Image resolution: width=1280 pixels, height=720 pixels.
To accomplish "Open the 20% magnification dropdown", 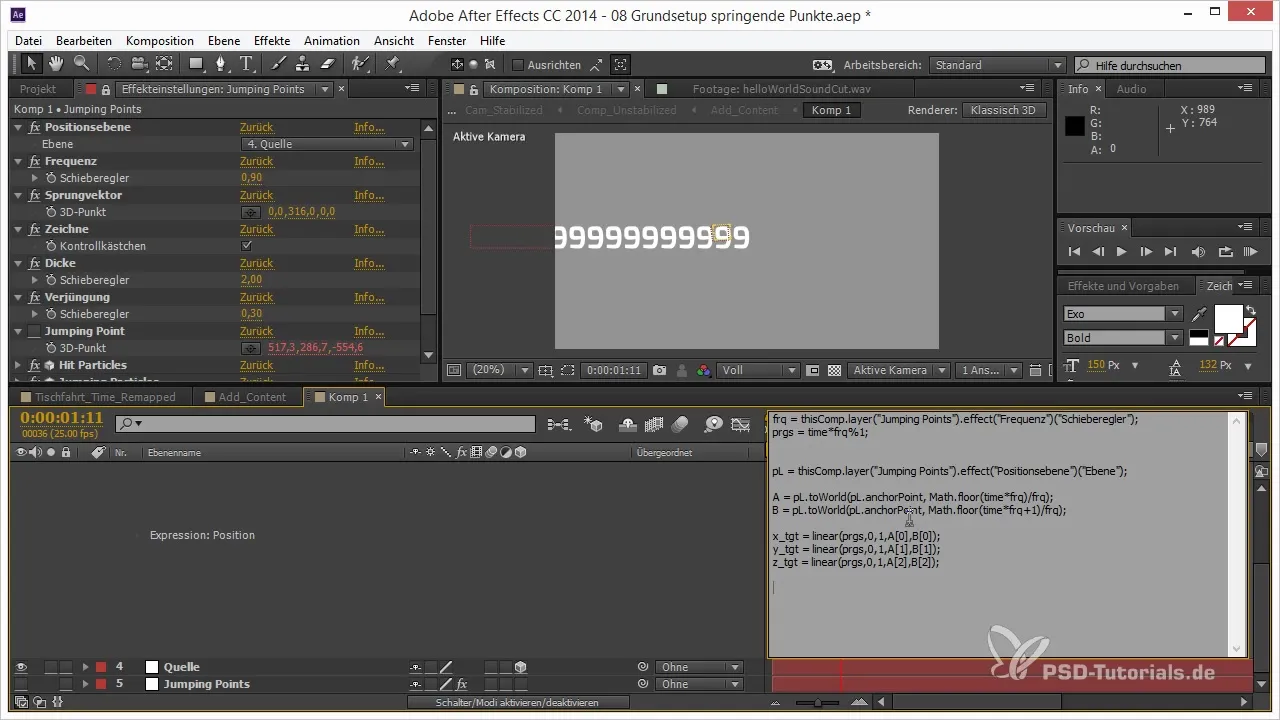I will pos(498,370).
